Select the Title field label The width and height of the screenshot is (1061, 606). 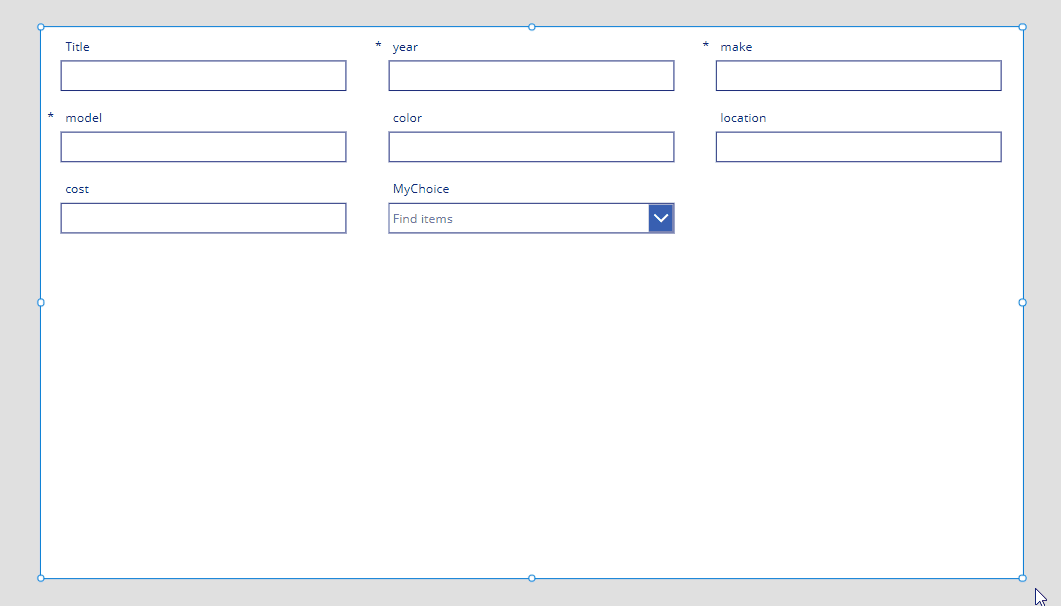[77, 46]
